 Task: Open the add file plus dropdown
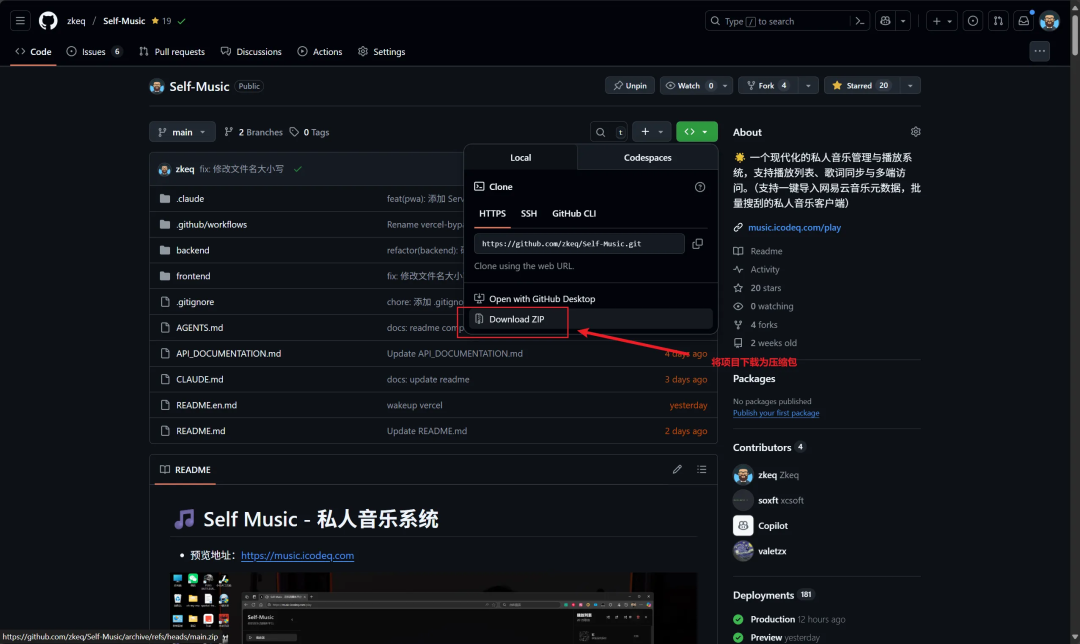pos(652,132)
